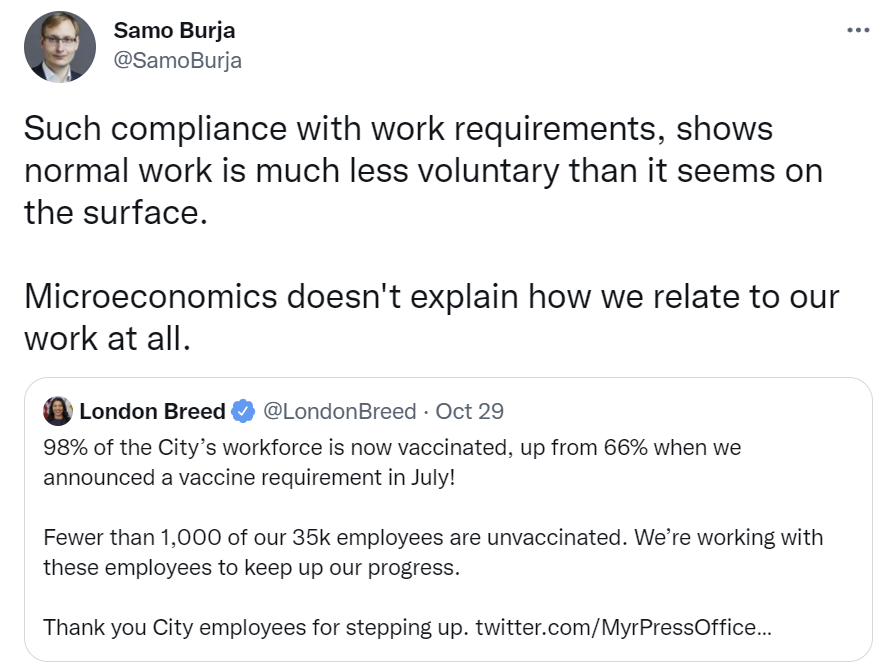The height and width of the screenshot is (668, 884).
Task: Click London Breed's small profile picture
Action: (x=58, y=411)
